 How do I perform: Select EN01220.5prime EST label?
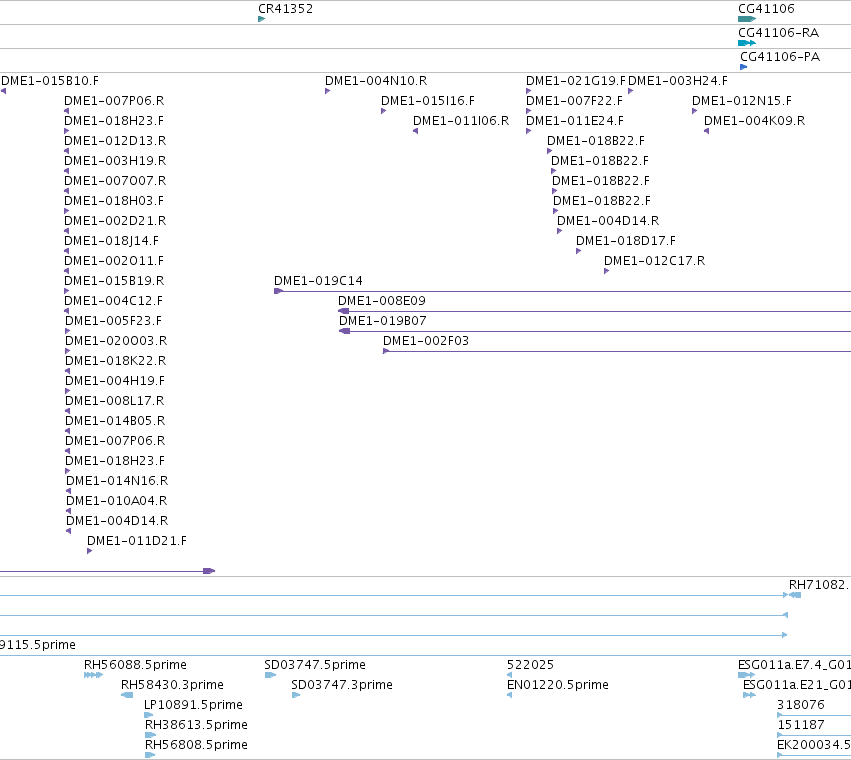click(557, 685)
